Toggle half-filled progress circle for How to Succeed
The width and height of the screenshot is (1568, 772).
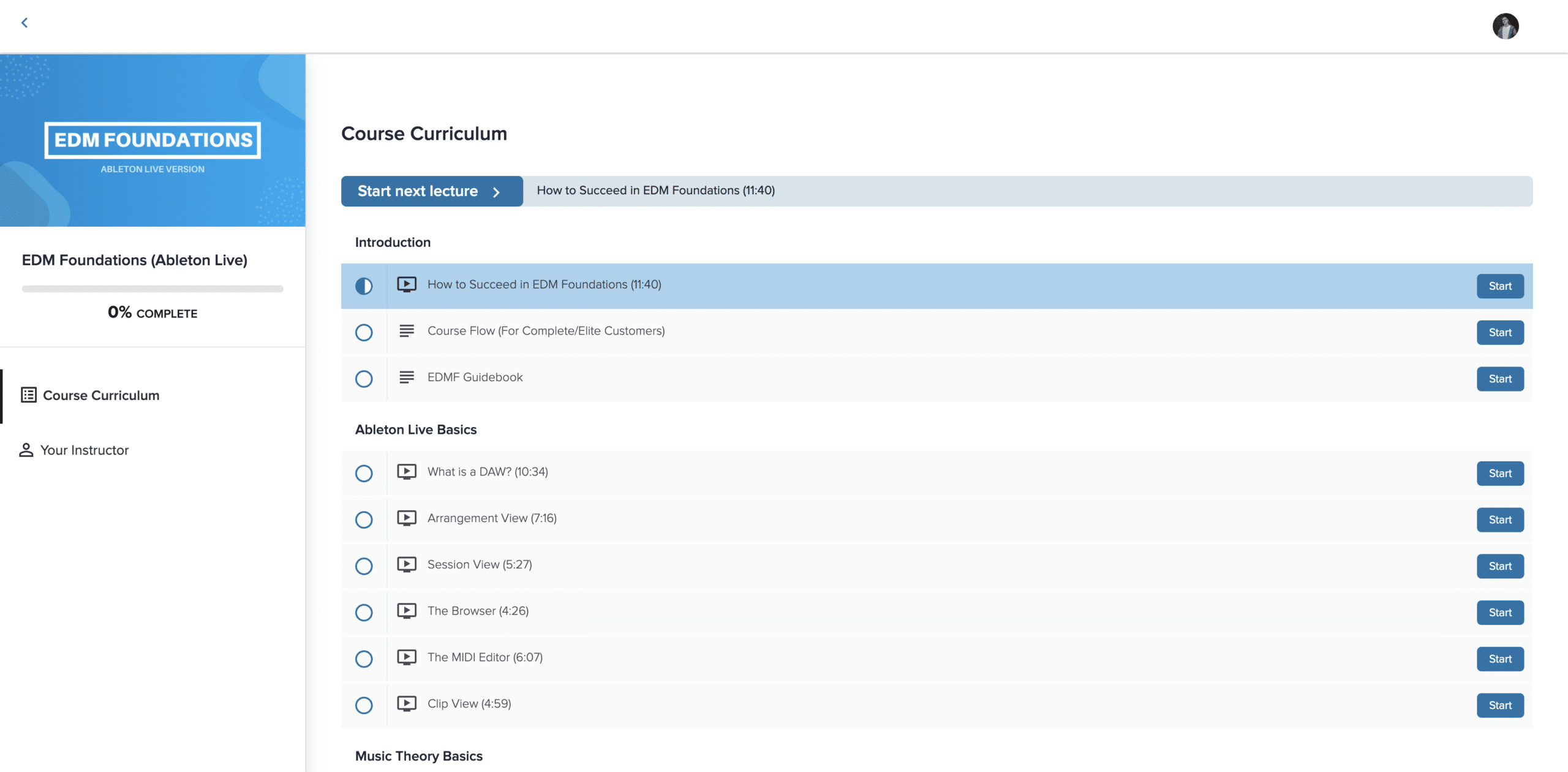364,286
